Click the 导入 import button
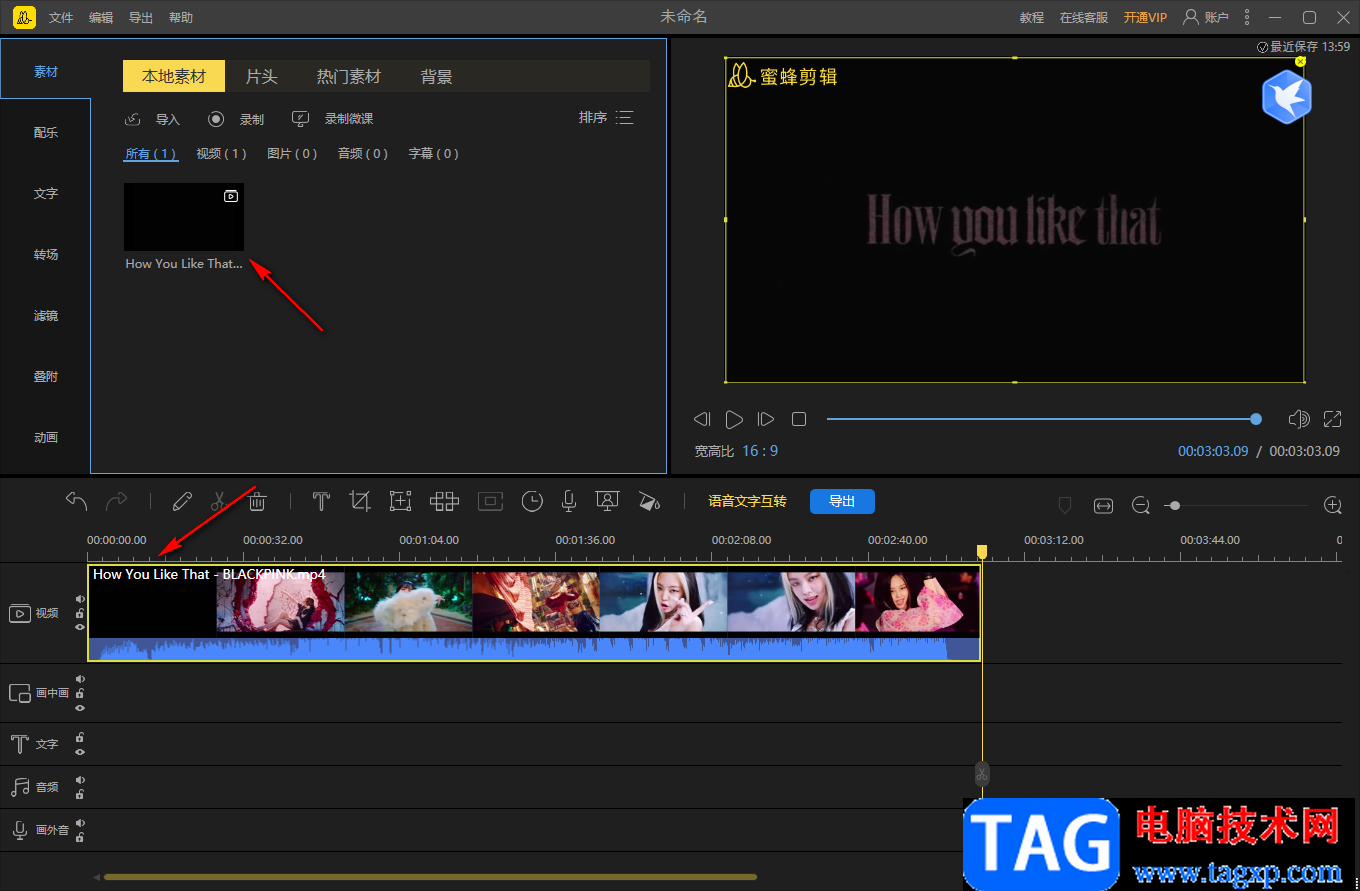The height and width of the screenshot is (891, 1360). pos(152,119)
